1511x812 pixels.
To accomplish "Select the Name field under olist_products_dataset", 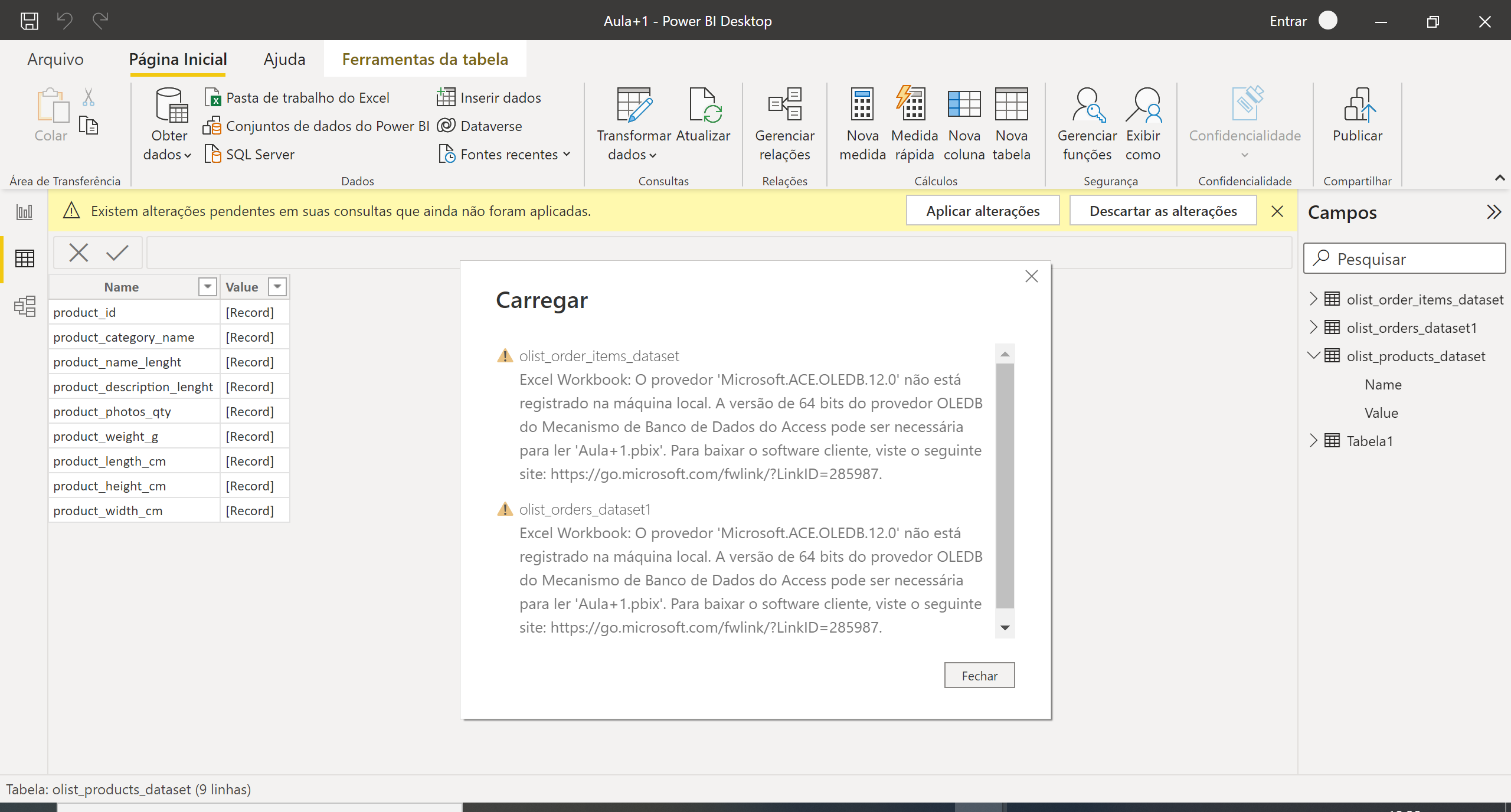I will (x=1383, y=384).
